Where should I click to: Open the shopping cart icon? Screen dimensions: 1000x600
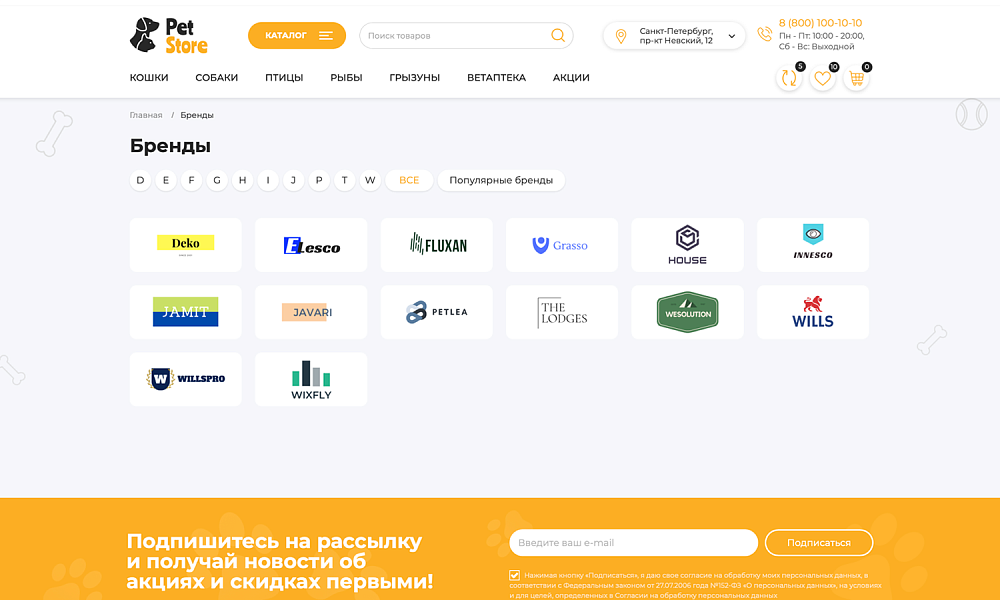[856, 77]
